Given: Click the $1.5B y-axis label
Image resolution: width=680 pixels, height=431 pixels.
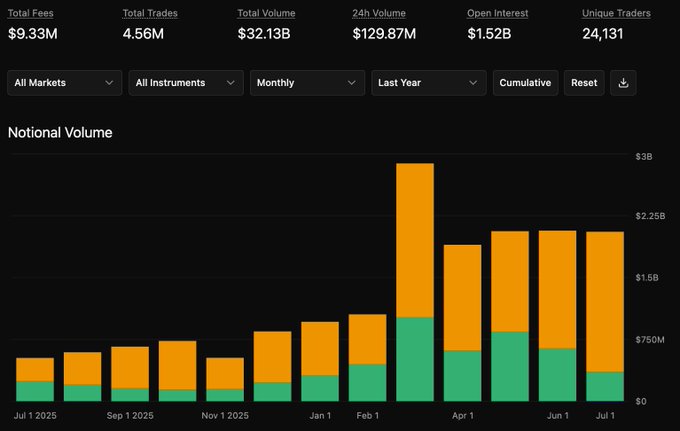Looking at the screenshot, I should (x=647, y=278).
